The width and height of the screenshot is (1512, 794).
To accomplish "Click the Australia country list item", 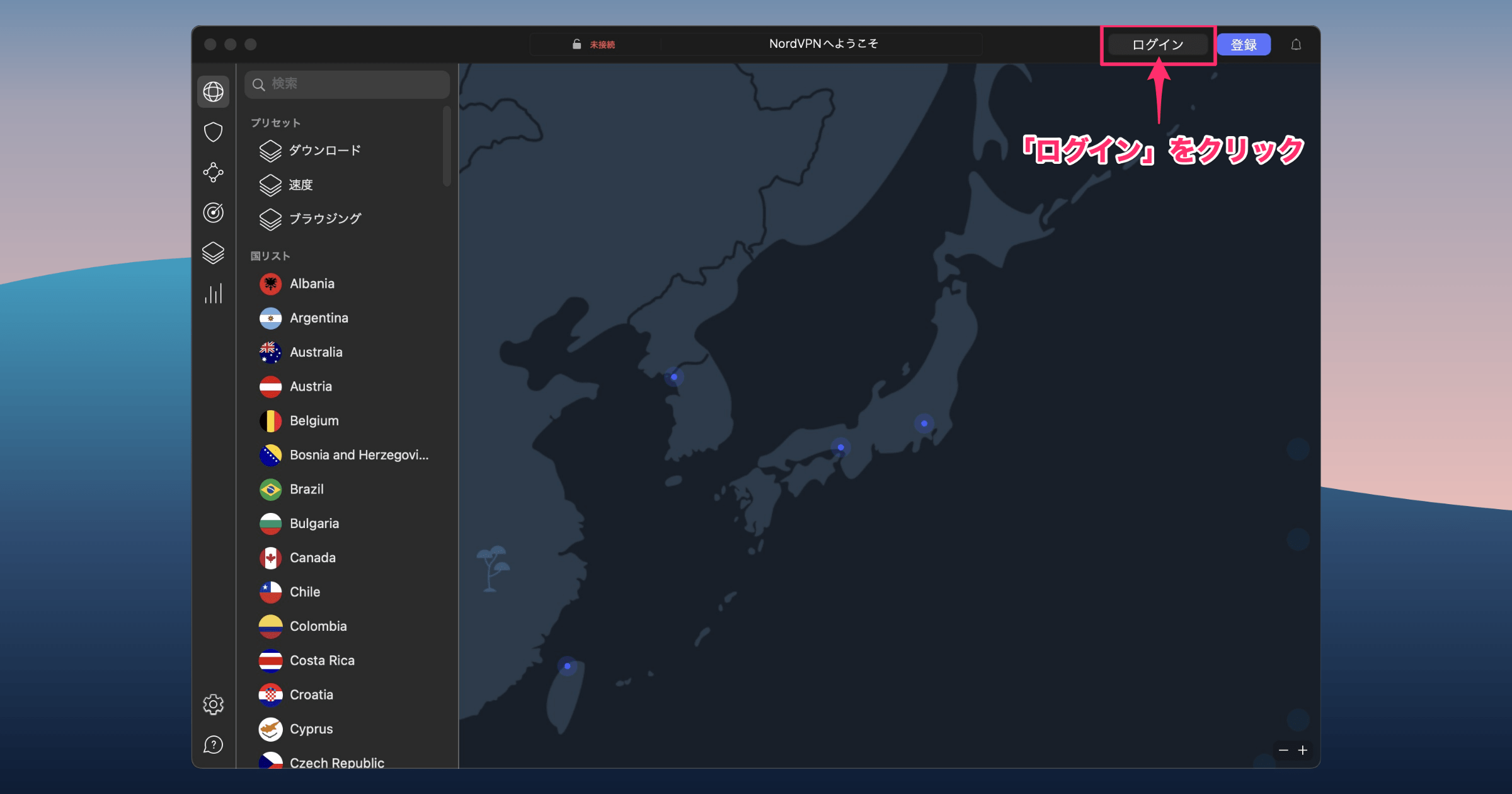I will [x=317, y=352].
